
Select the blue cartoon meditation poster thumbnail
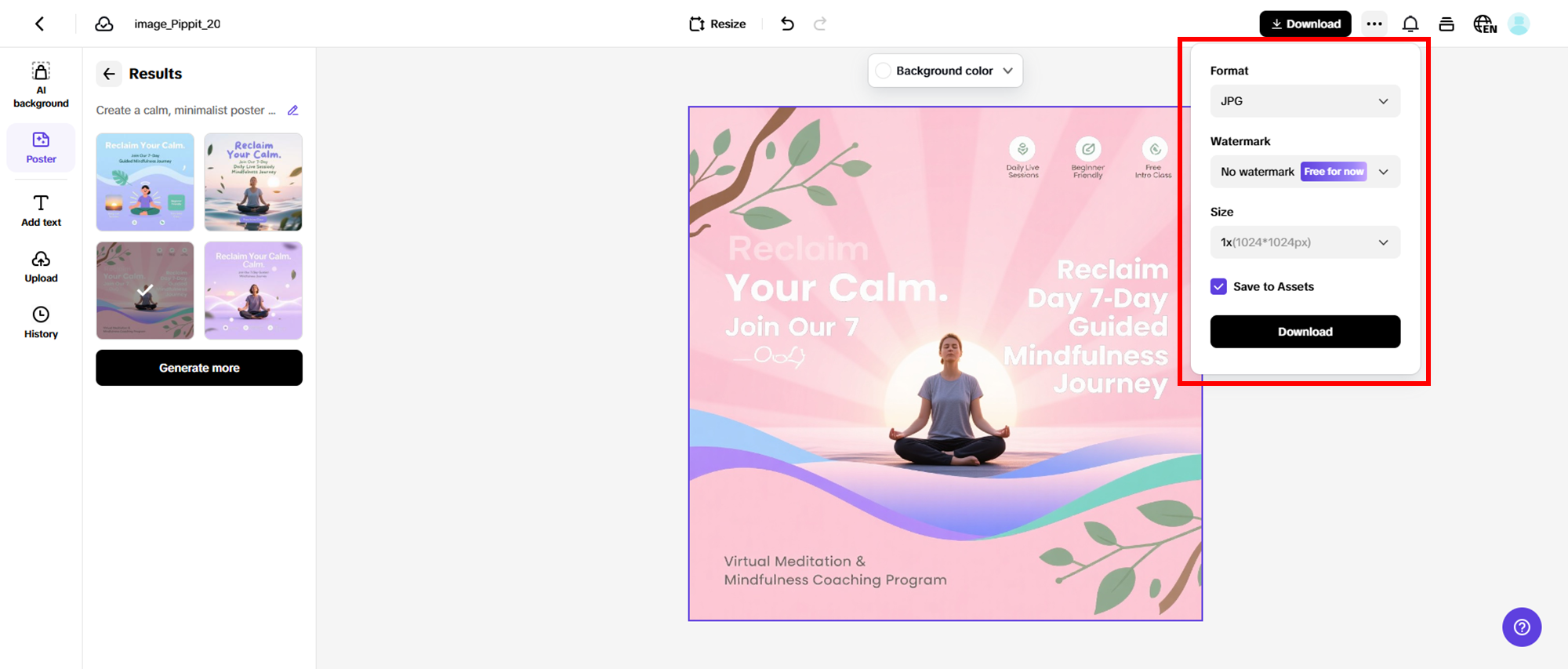[x=145, y=182]
